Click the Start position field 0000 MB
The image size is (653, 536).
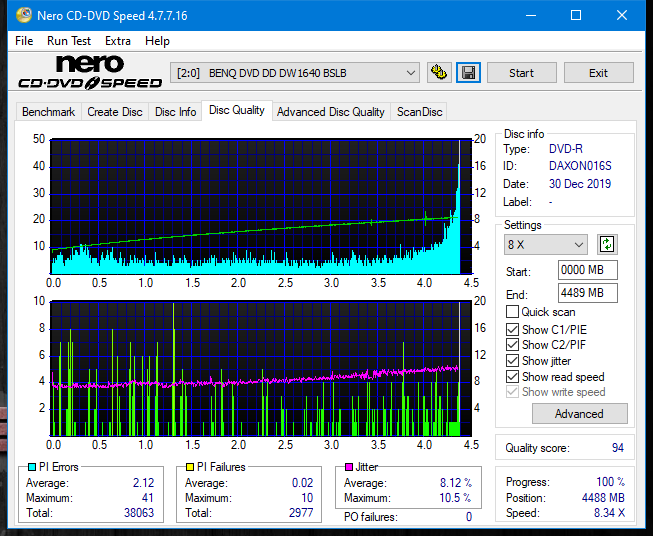point(588,270)
